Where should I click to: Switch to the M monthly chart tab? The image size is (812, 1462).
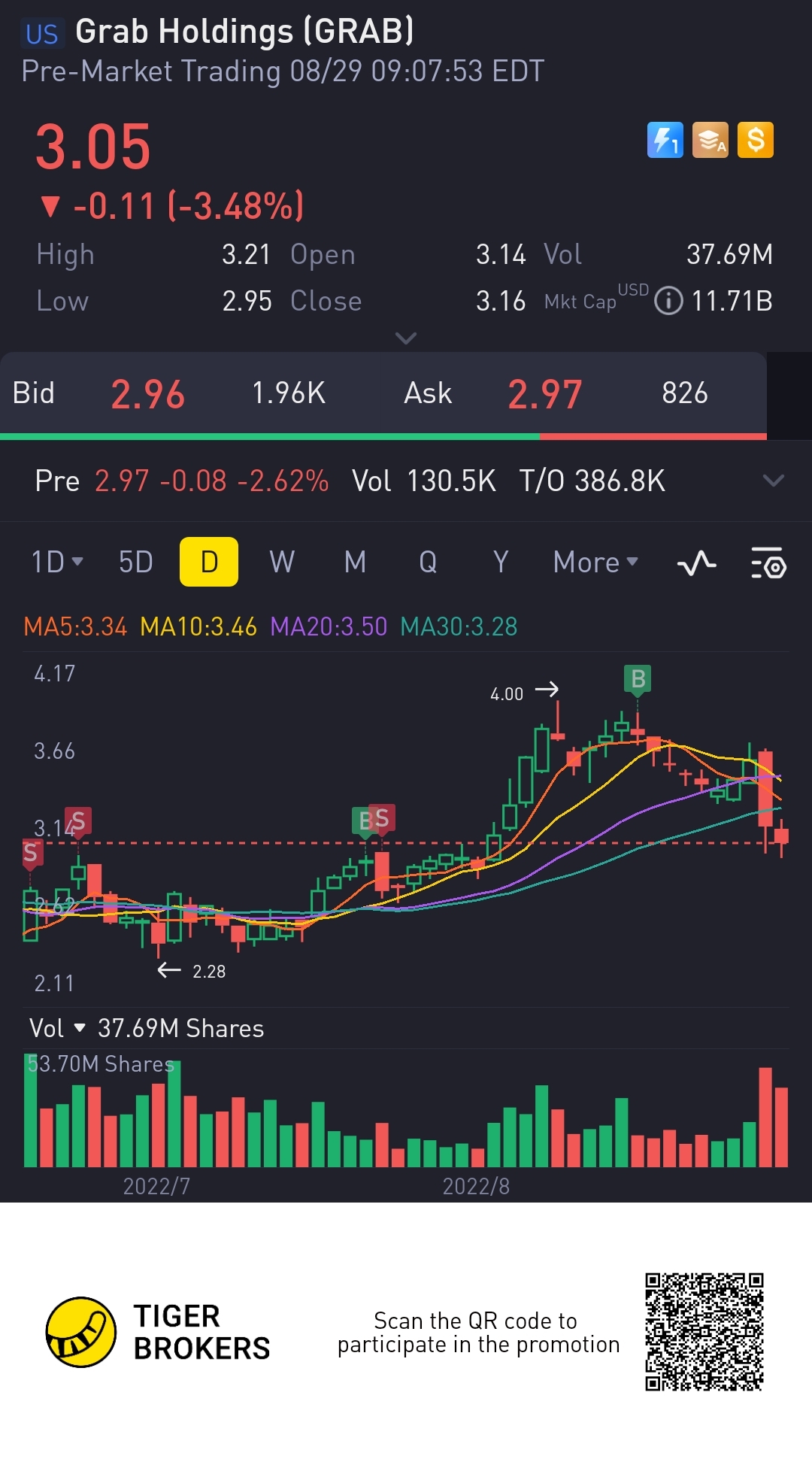[x=355, y=562]
